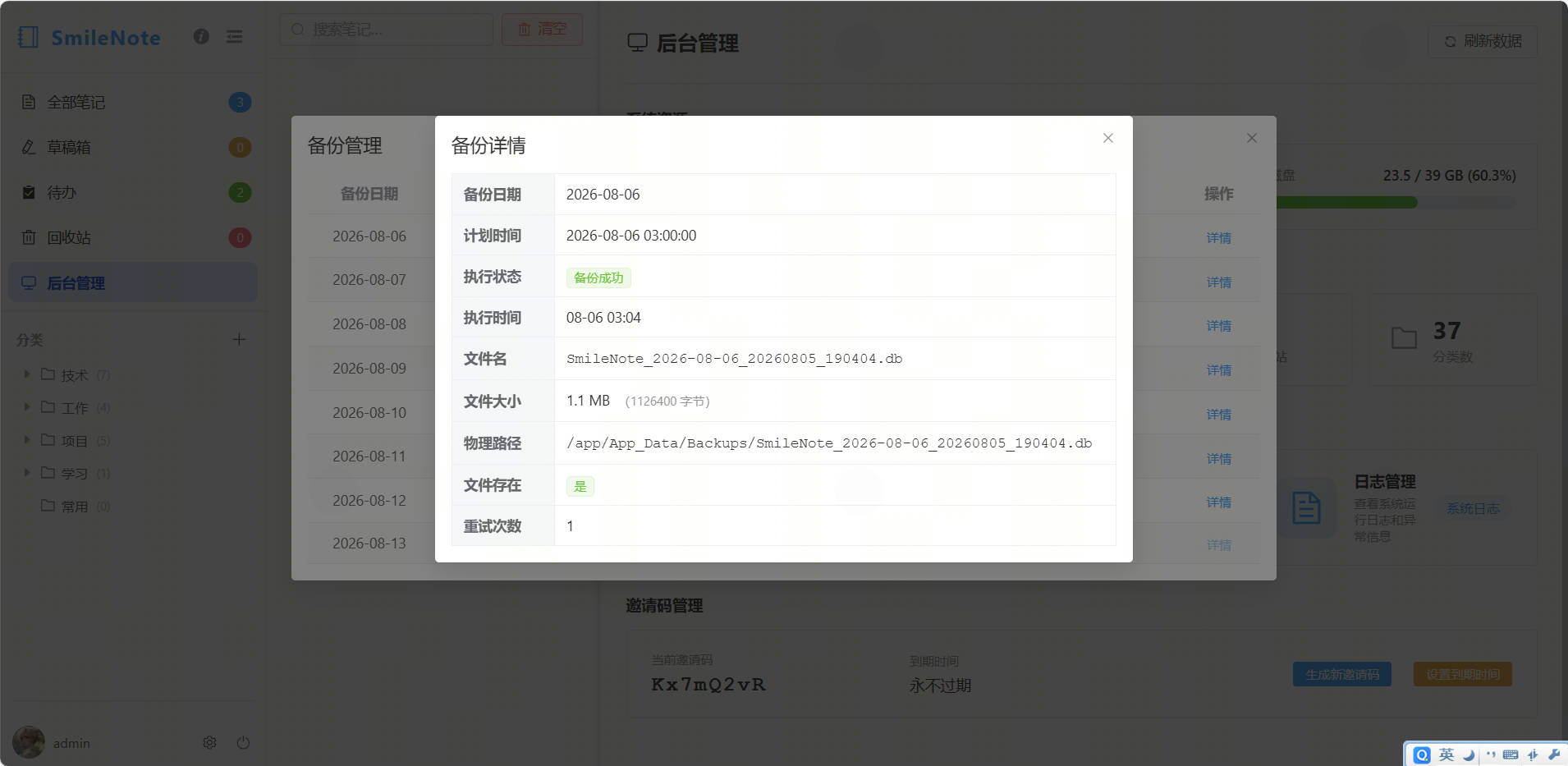Open 详情 for backup 2026-08-06
The width and height of the screenshot is (1568, 766).
[1218, 238]
